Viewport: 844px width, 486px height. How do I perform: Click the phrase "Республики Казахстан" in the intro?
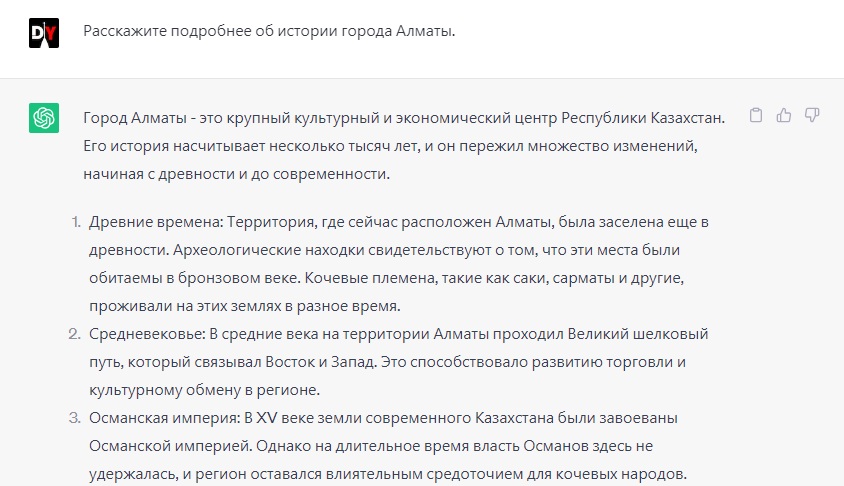(642, 118)
